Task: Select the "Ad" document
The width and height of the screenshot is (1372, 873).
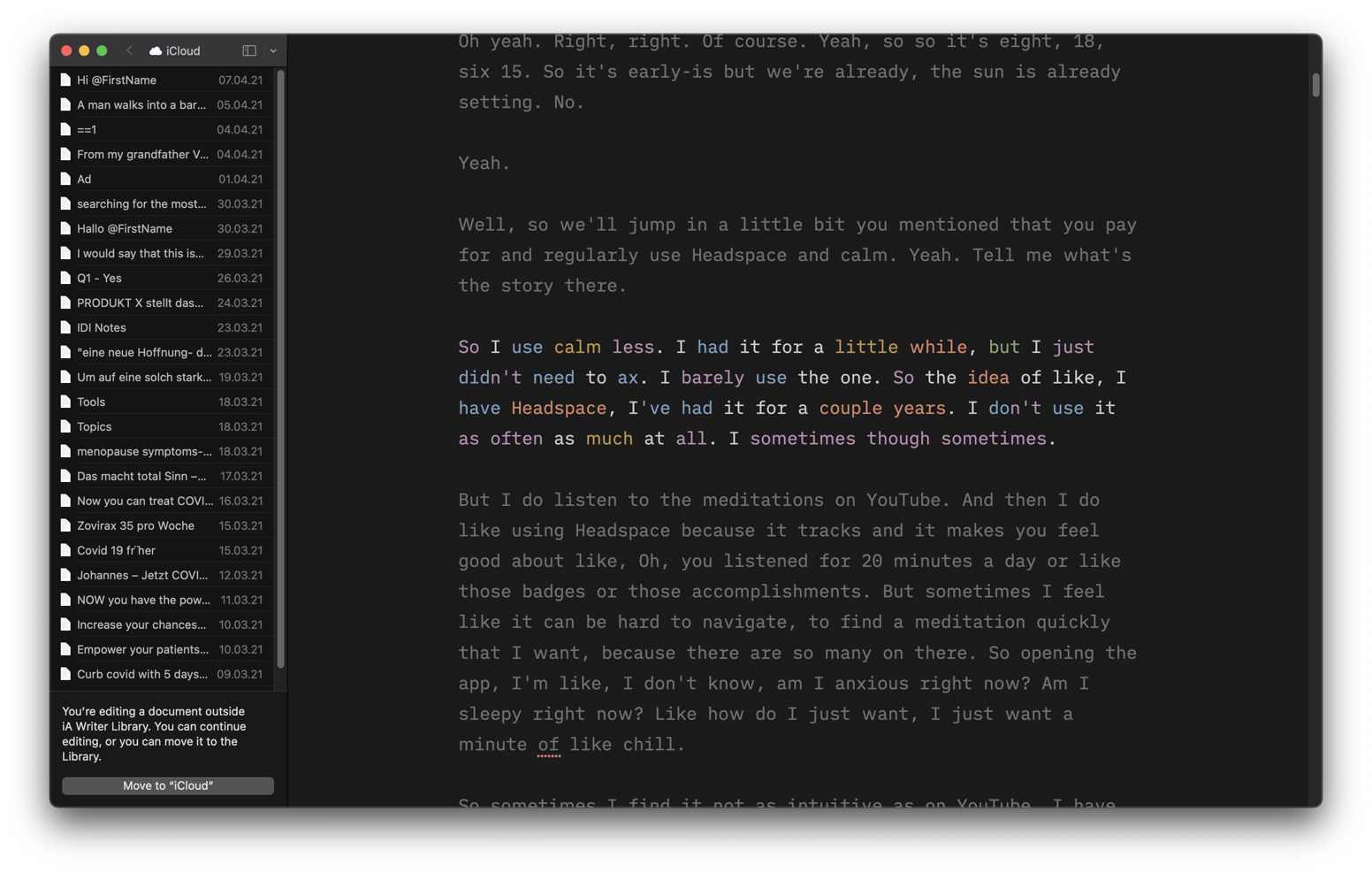Action: (162, 179)
